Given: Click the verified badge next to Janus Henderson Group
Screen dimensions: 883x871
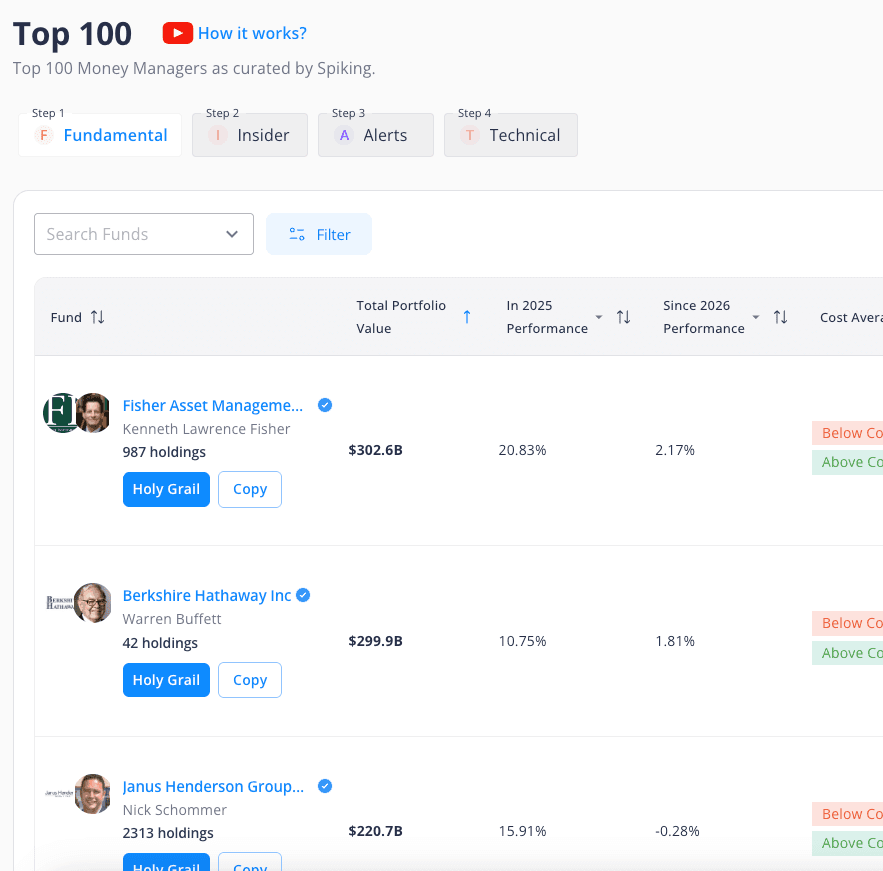Looking at the screenshot, I should (324, 786).
